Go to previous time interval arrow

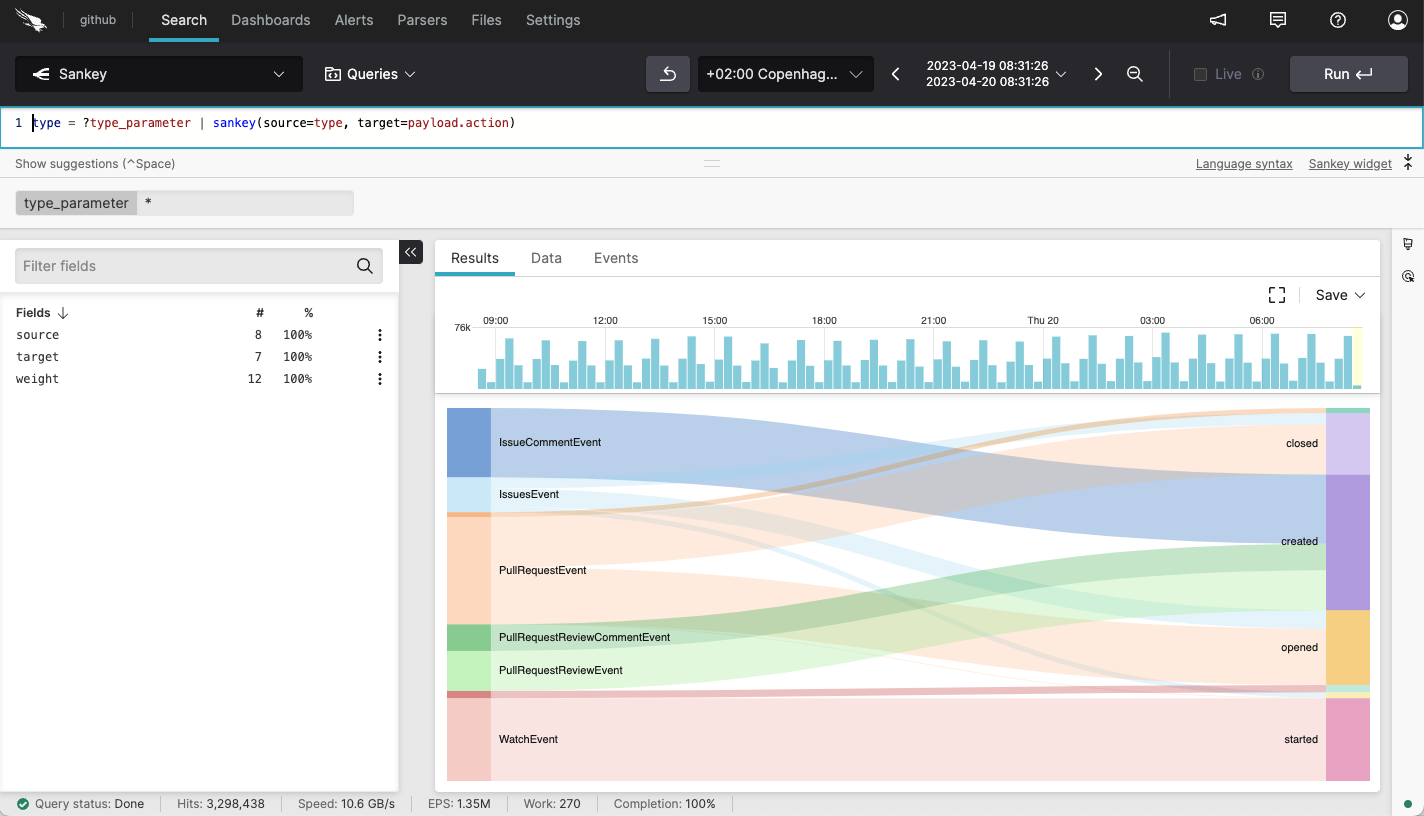point(896,74)
